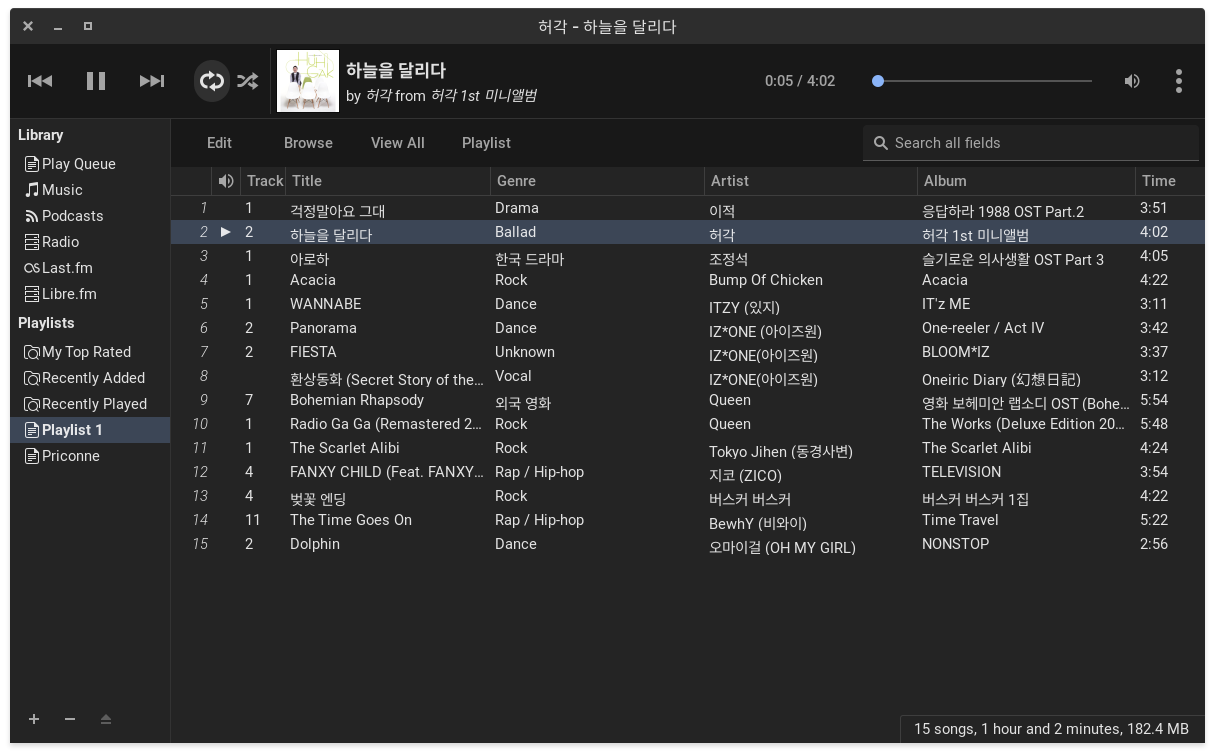Screen dimensions: 1215x754
Task: Open Podcasts in the Library sidebar
Action: click(x=72, y=216)
